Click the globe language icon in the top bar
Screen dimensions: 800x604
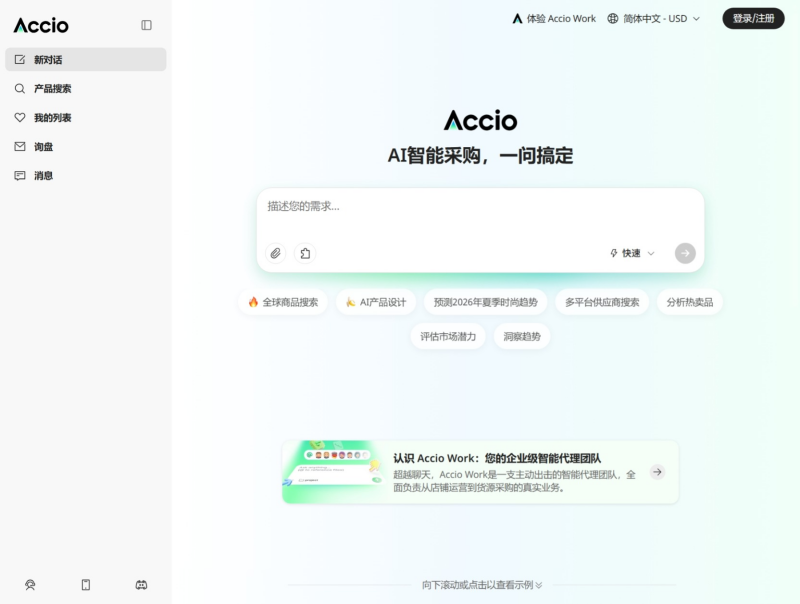(x=612, y=18)
